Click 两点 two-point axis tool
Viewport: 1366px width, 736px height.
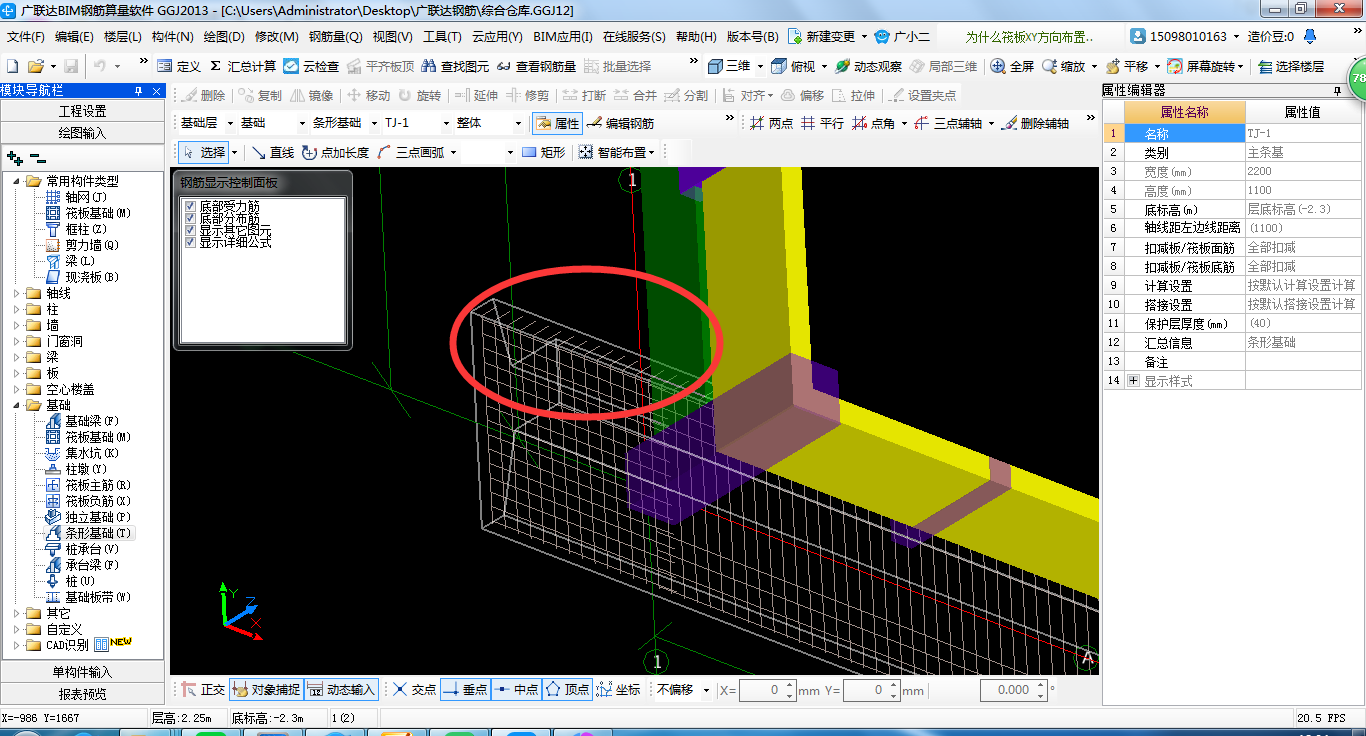[771, 123]
